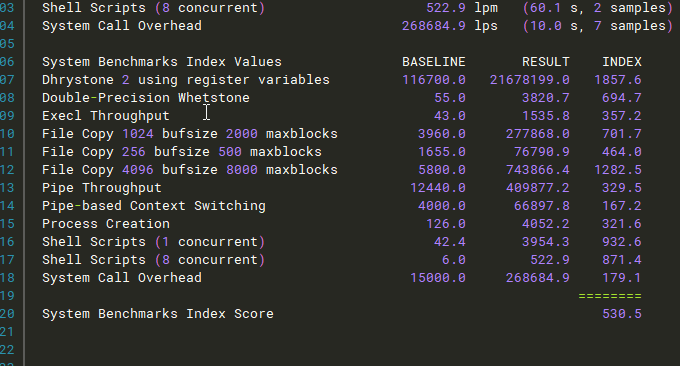The height and width of the screenshot is (366, 680).
Task: Click the BASELINE column header
Action: (434, 62)
